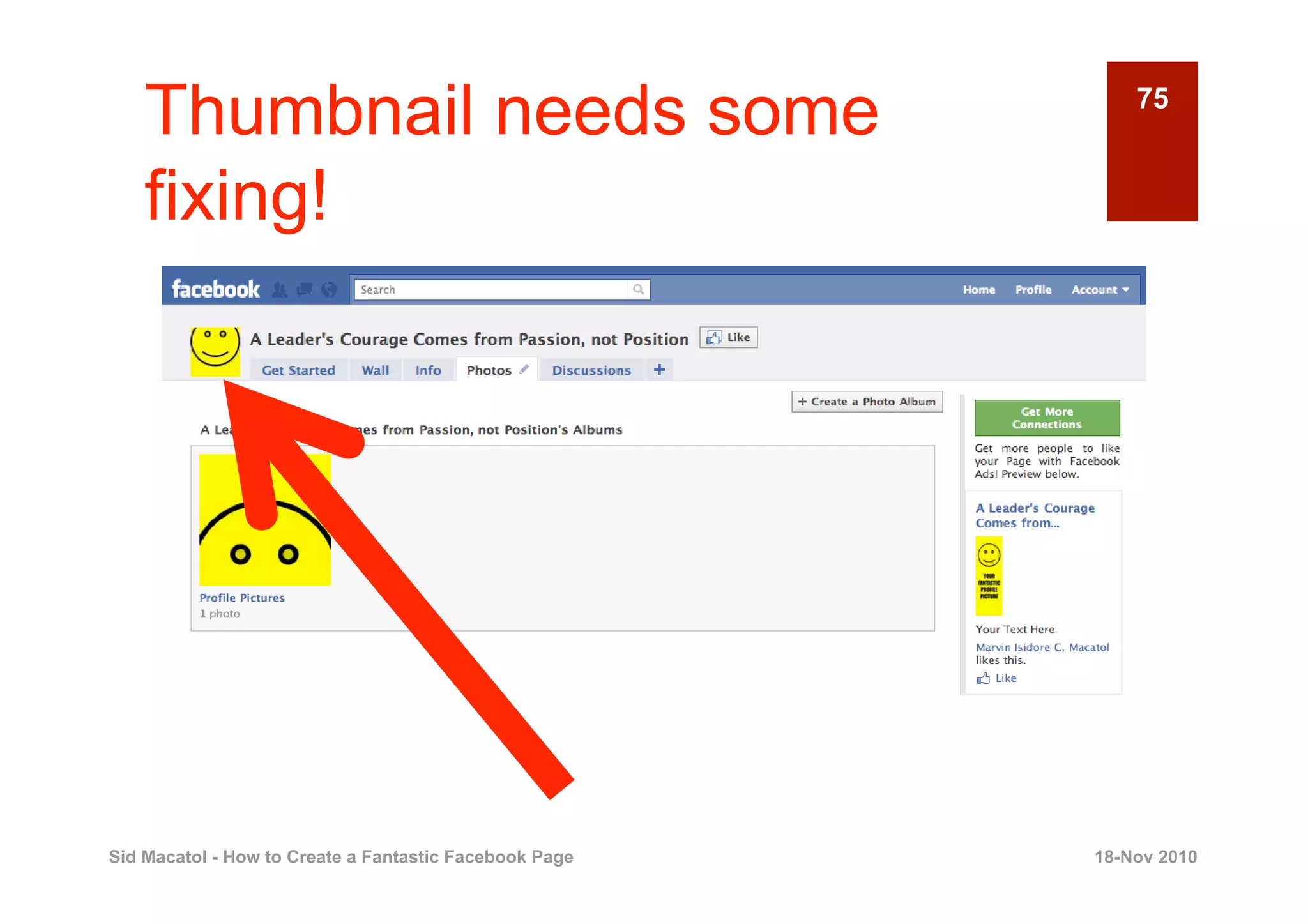
Task: Open the friend requests icon
Action: pyautogui.click(x=279, y=290)
